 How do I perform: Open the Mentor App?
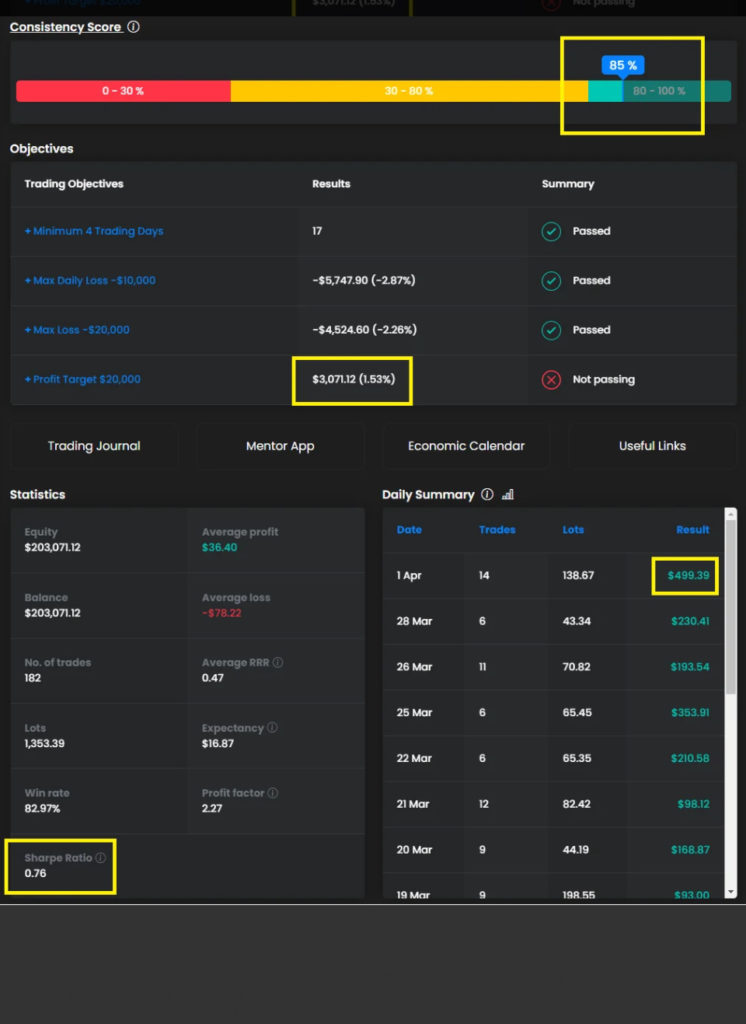coord(280,446)
